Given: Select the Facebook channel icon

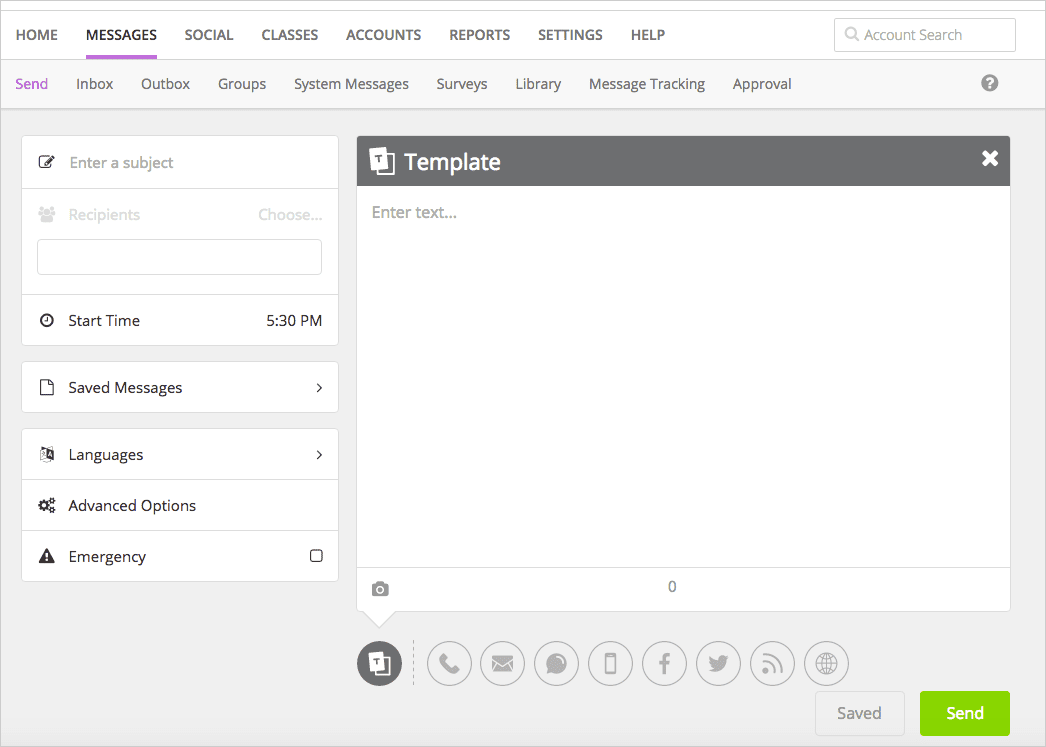Looking at the screenshot, I should 665,664.
